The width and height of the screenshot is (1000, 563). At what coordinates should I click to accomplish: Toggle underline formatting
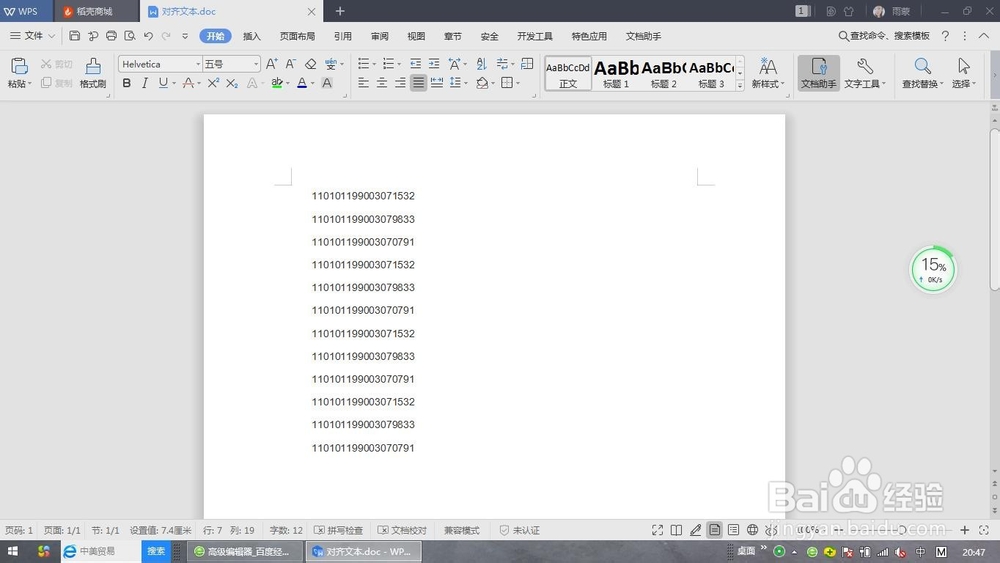pyautogui.click(x=163, y=83)
